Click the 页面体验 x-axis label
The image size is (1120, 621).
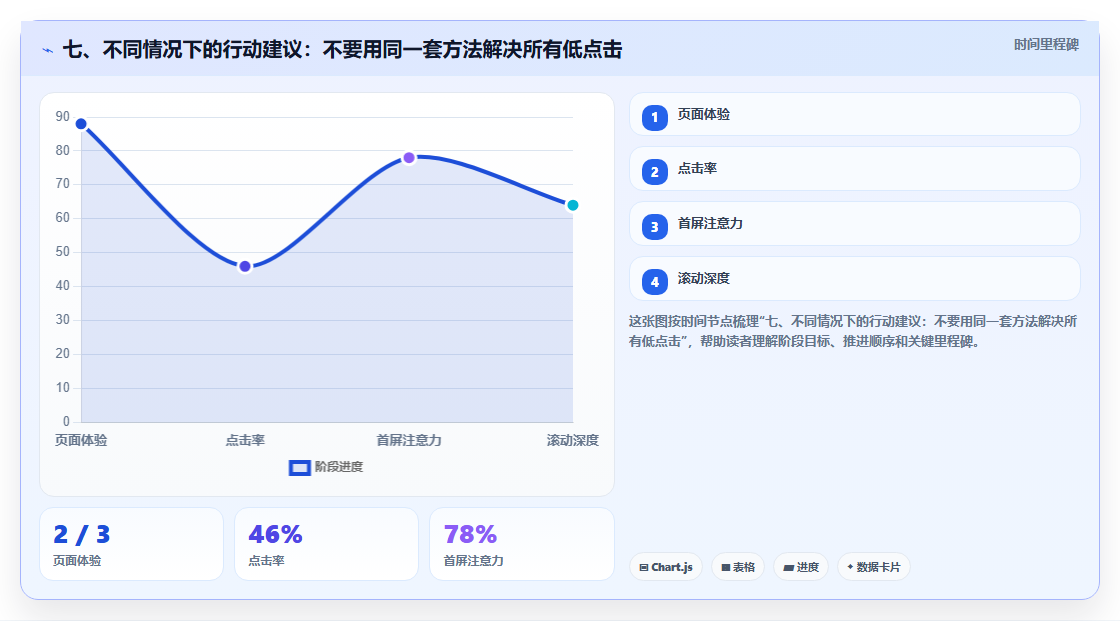tap(81, 441)
